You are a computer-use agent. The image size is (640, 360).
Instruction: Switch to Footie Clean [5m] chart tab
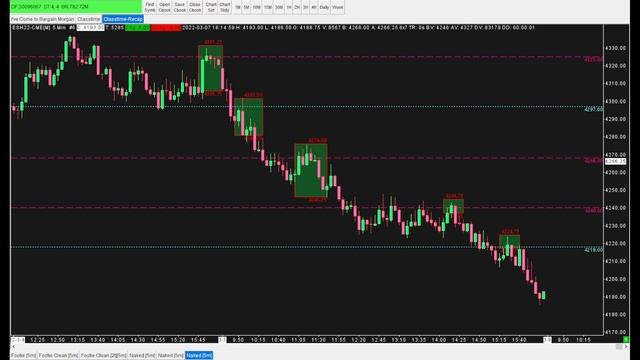58,356
